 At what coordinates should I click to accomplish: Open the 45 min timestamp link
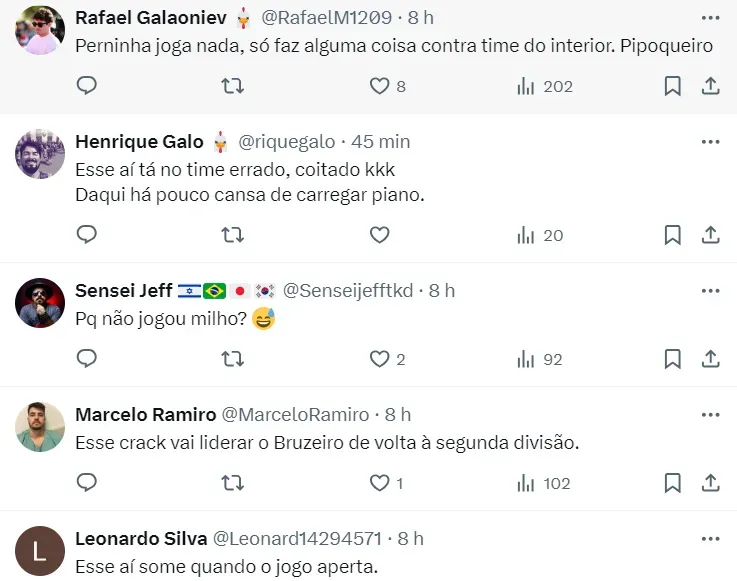380,142
